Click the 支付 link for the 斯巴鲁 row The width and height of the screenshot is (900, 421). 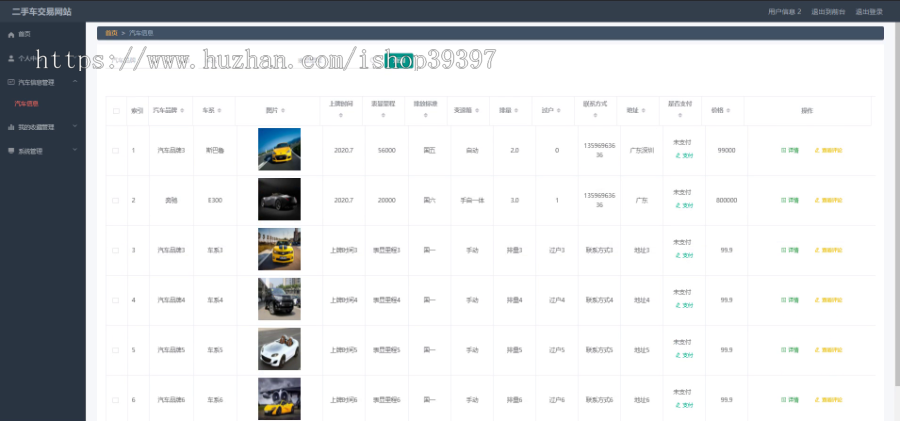684,156
